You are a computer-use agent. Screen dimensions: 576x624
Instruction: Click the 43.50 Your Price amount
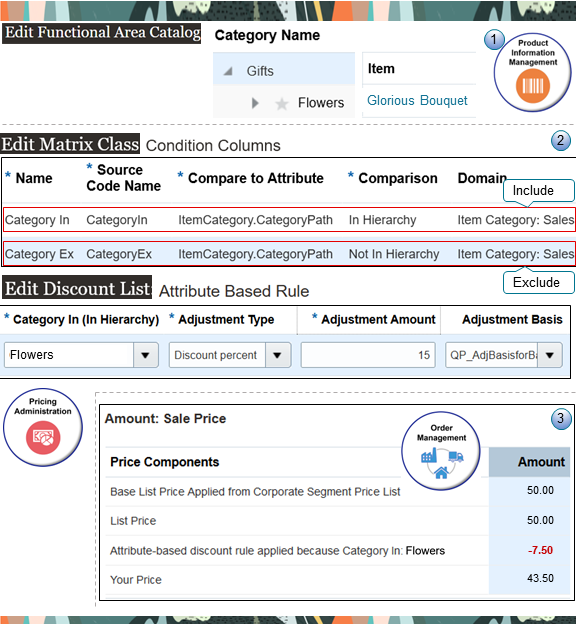(540, 578)
